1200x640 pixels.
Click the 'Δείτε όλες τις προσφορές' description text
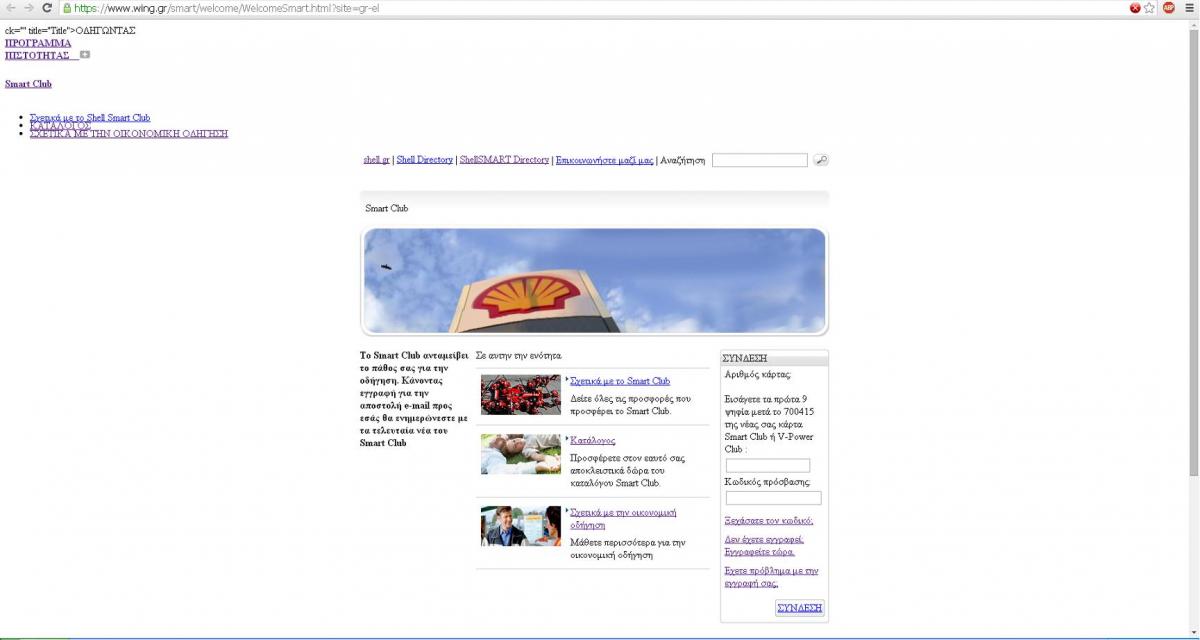coord(630,404)
